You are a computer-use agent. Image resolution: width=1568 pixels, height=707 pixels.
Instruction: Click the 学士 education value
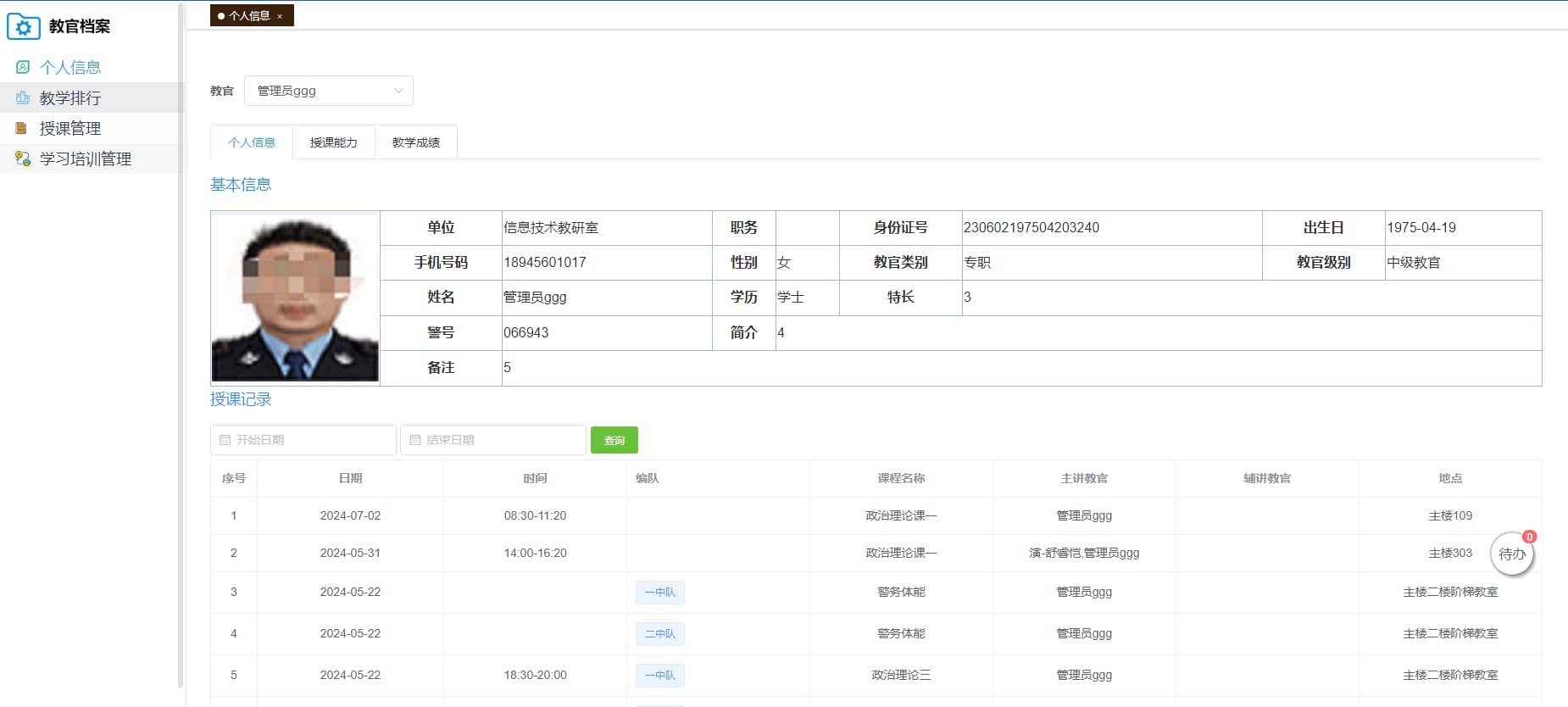pos(791,297)
